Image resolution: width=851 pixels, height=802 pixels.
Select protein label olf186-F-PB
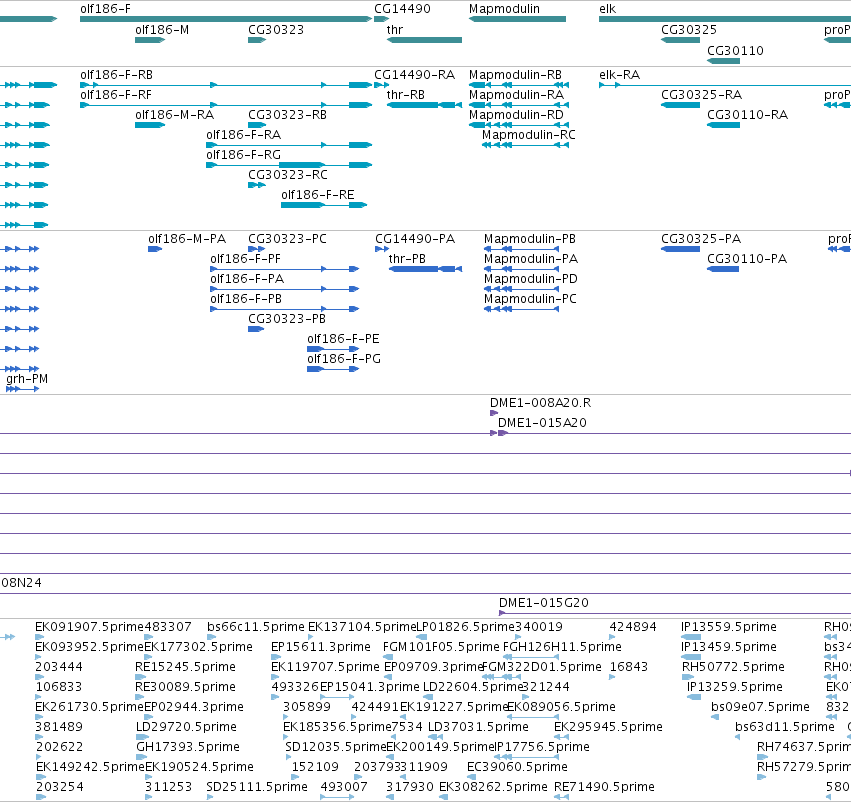[x=246, y=300]
